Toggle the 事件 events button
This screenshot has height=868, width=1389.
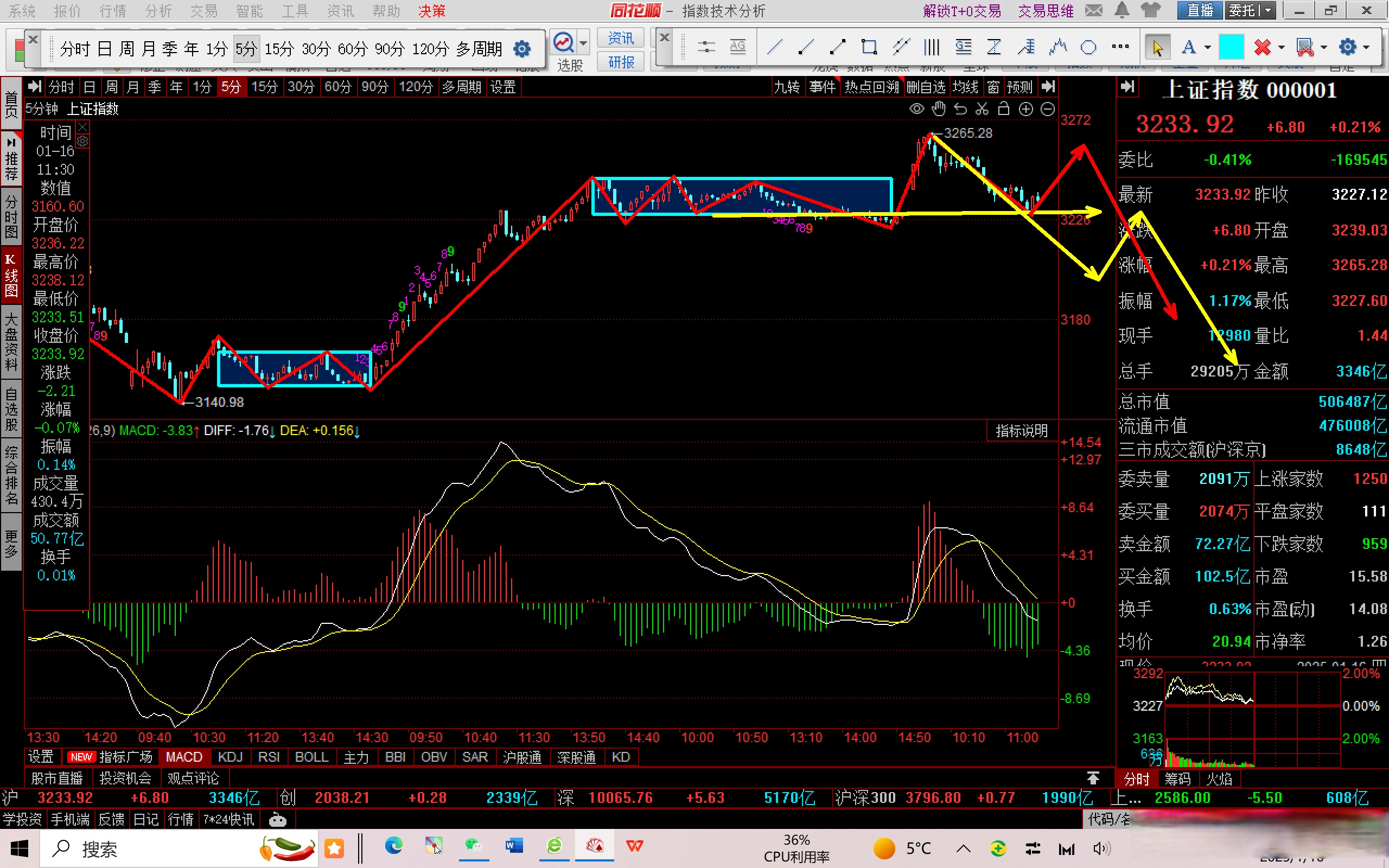coord(823,87)
